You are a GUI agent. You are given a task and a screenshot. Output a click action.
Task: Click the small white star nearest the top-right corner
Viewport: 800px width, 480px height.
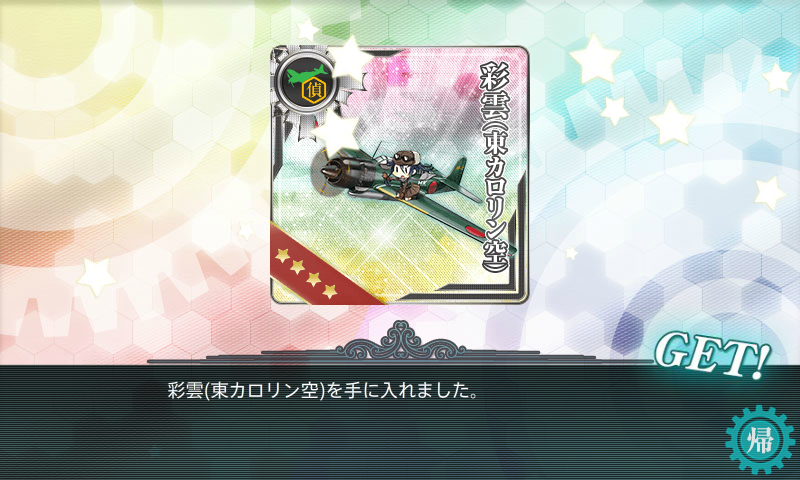coord(777,78)
